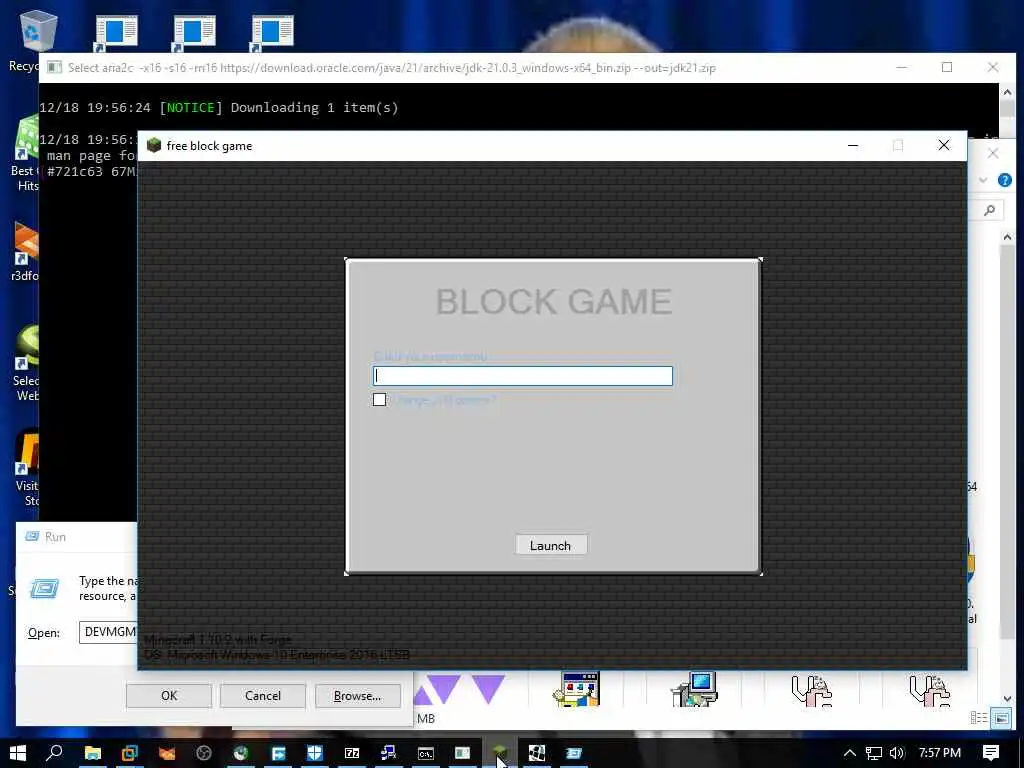The image size is (1024, 768).
Task: Tick the checkbox below the username field
Action: pyautogui.click(x=379, y=400)
